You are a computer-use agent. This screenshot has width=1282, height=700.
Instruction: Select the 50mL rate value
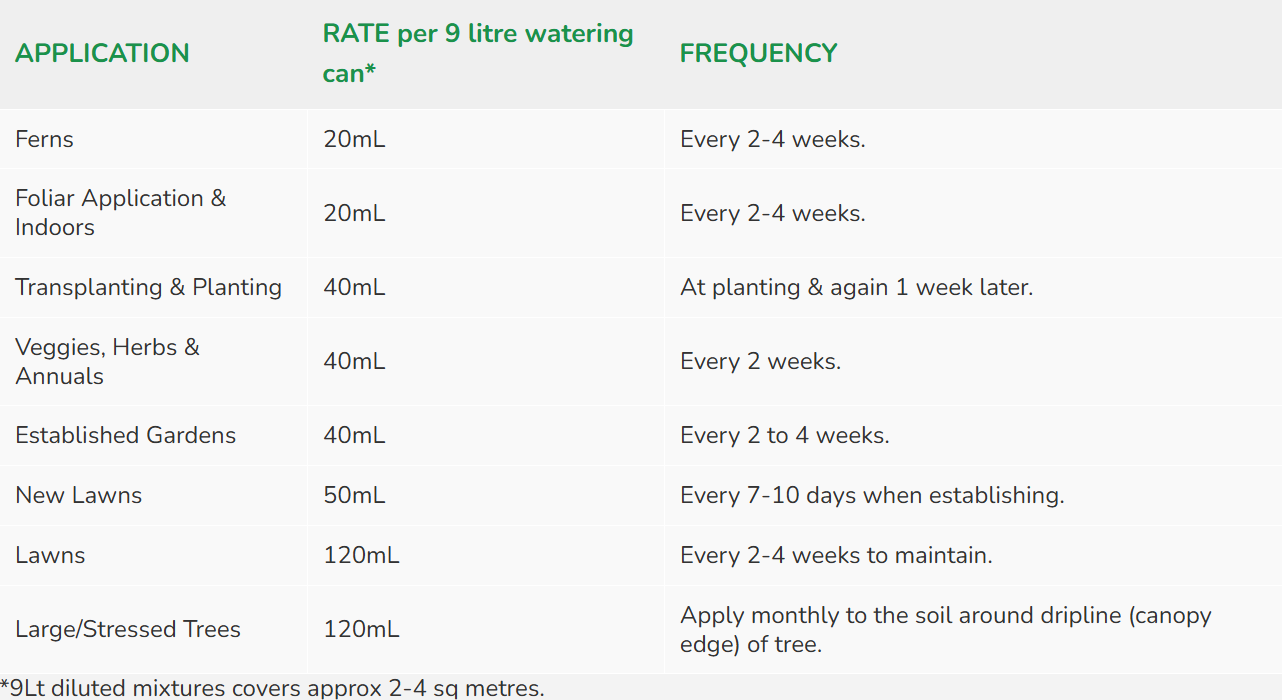(354, 495)
